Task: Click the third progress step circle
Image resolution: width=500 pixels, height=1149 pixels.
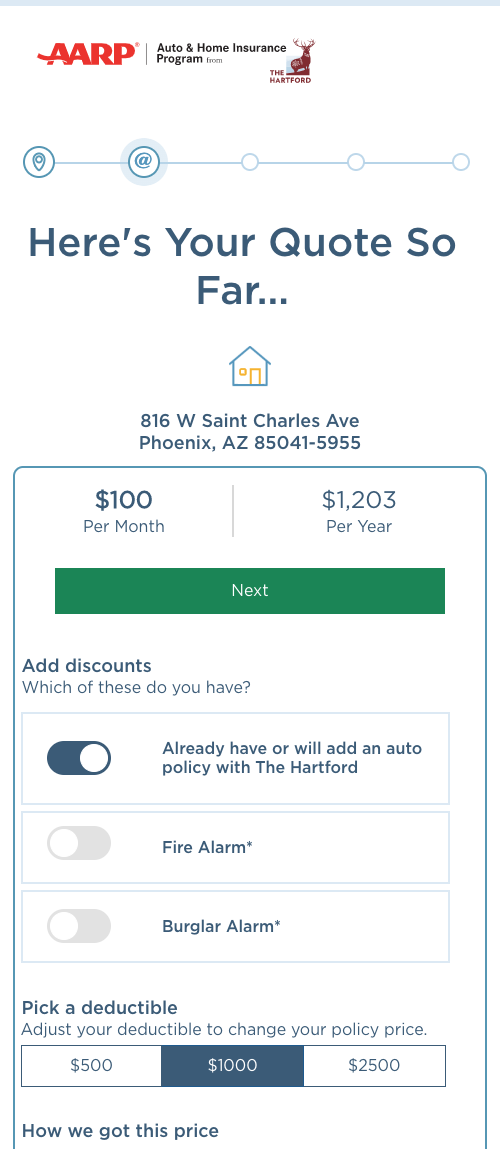Action: click(x=249, y=162)
